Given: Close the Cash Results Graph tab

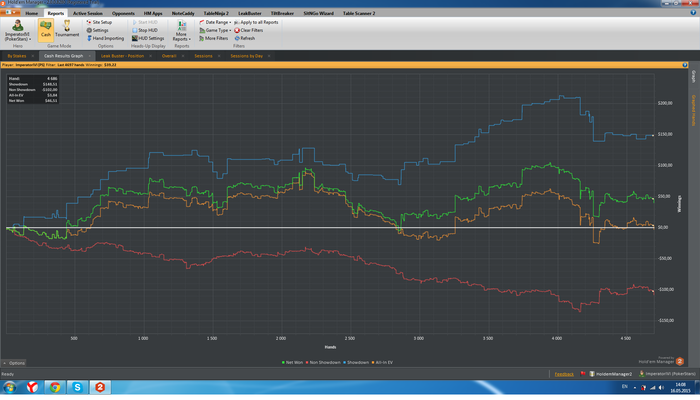Looking at the screenshot, I should click(x=90, y=56).
